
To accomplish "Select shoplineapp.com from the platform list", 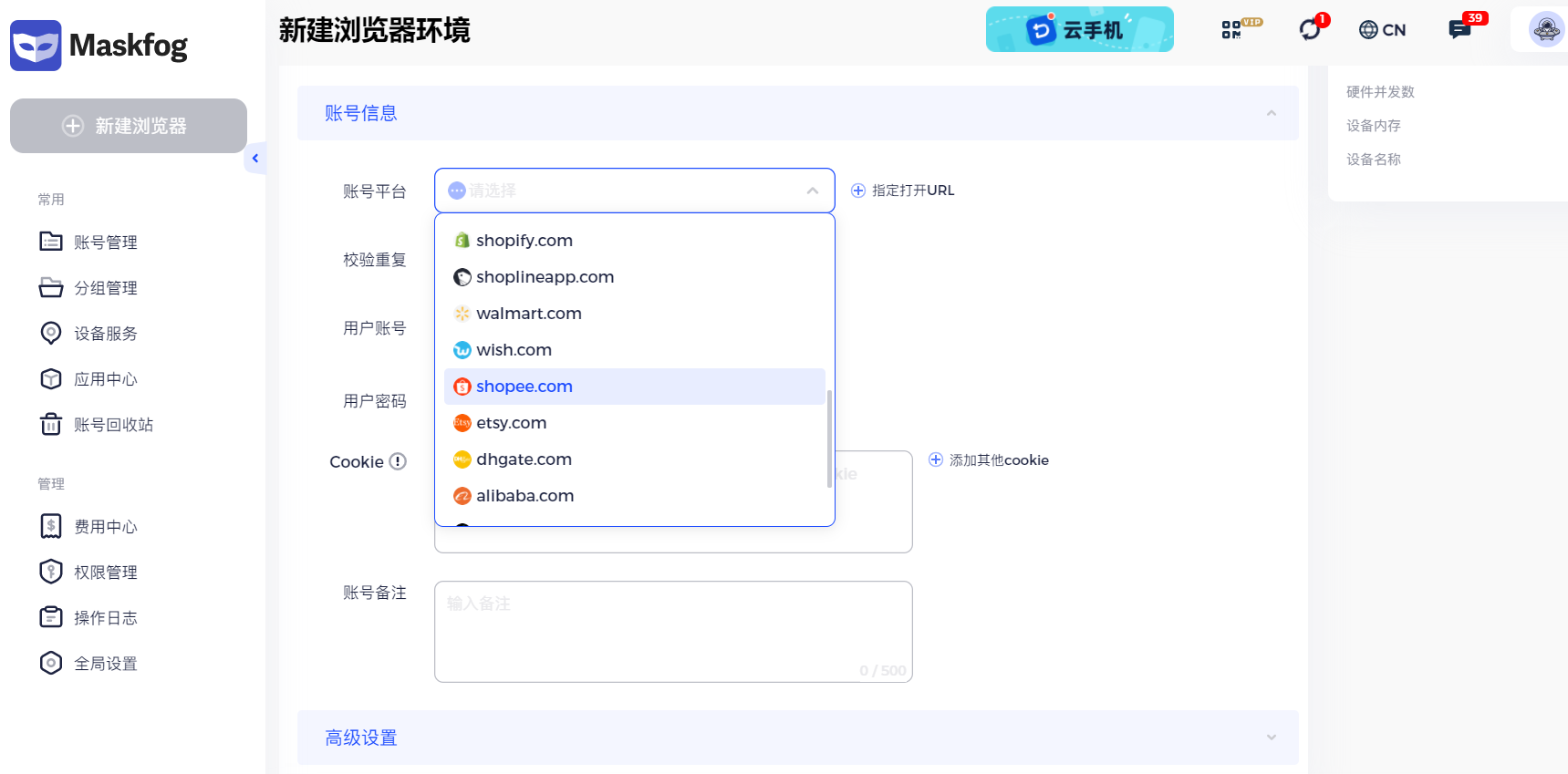I will [x=635, y=277].
